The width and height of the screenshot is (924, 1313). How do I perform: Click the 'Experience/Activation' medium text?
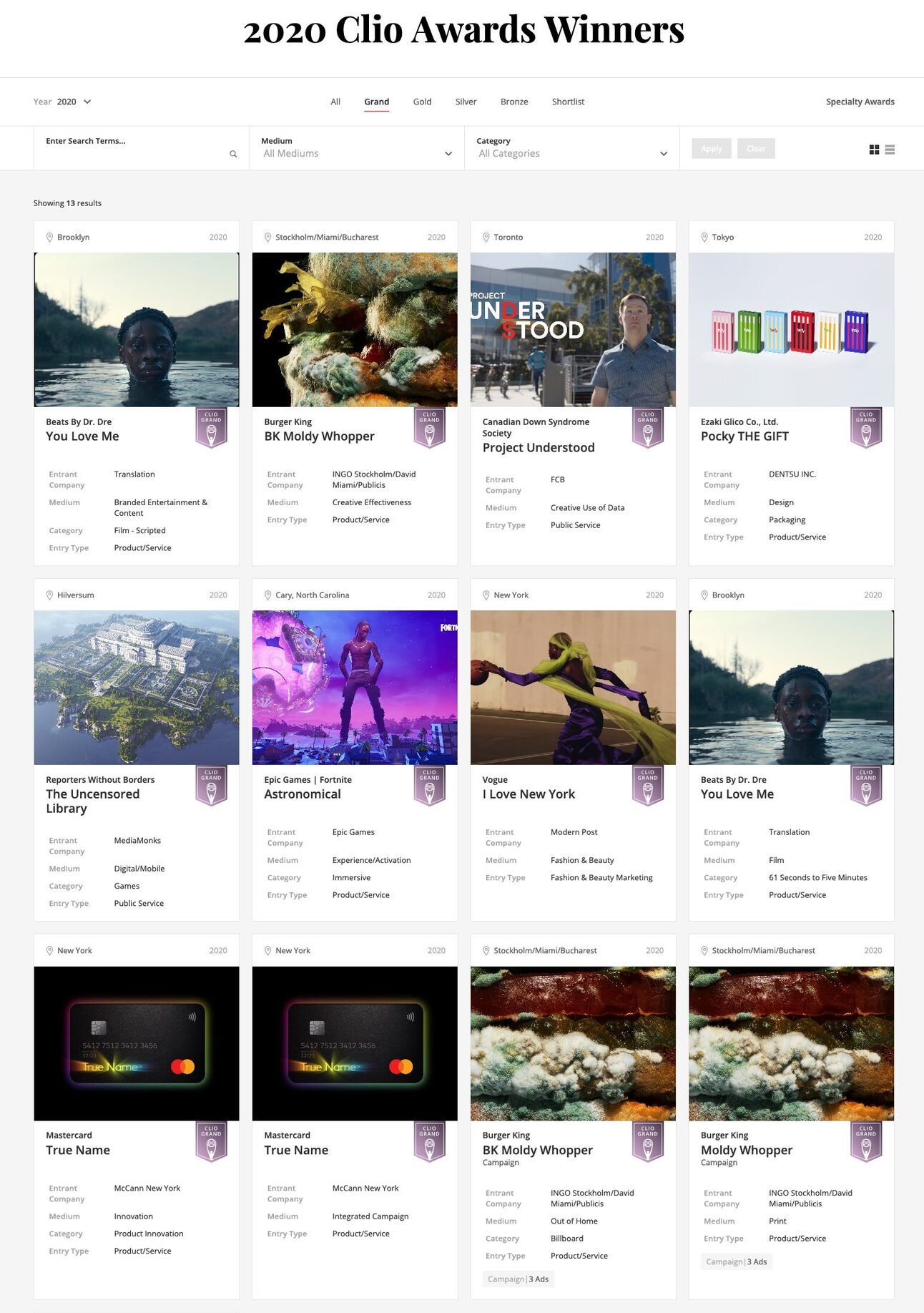(x=371, y=861)
